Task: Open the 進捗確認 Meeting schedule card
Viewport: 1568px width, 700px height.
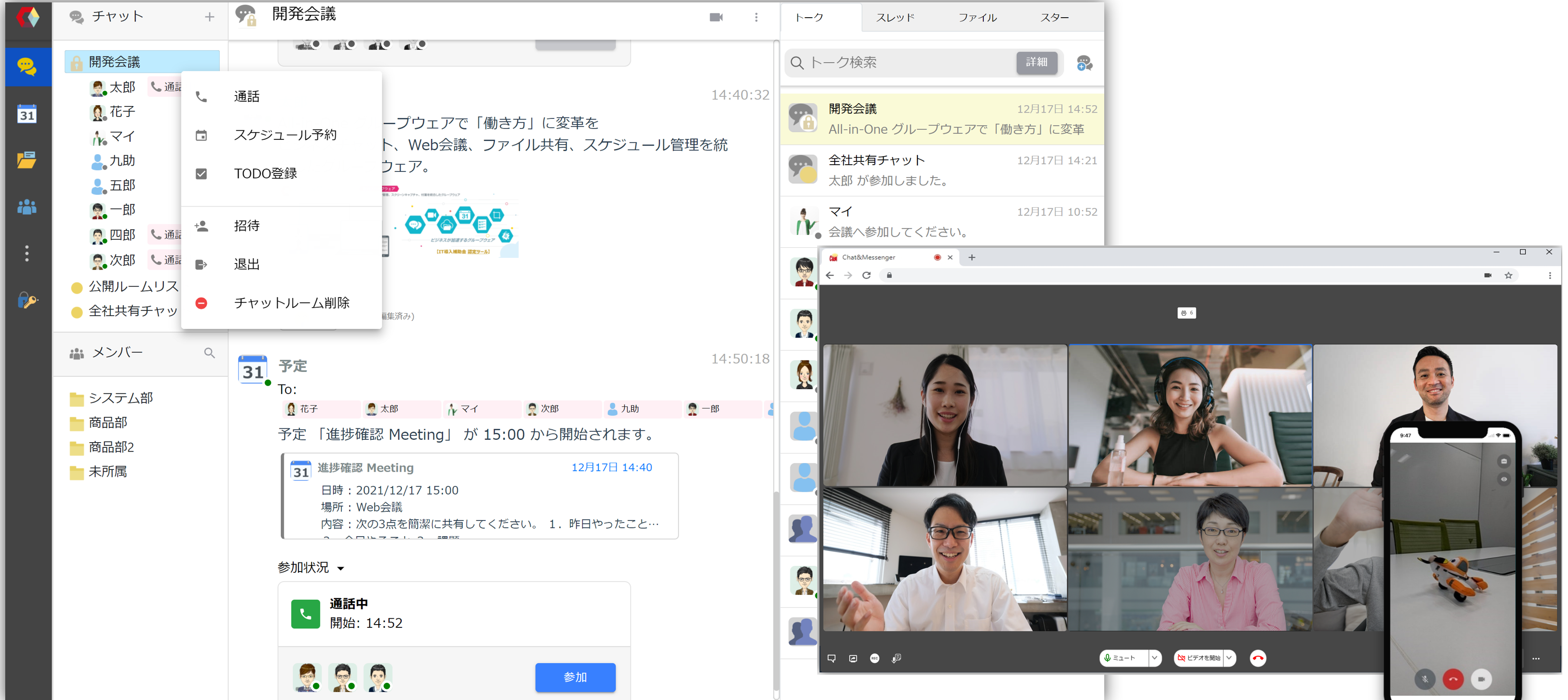Action: [x=480, y=496]
